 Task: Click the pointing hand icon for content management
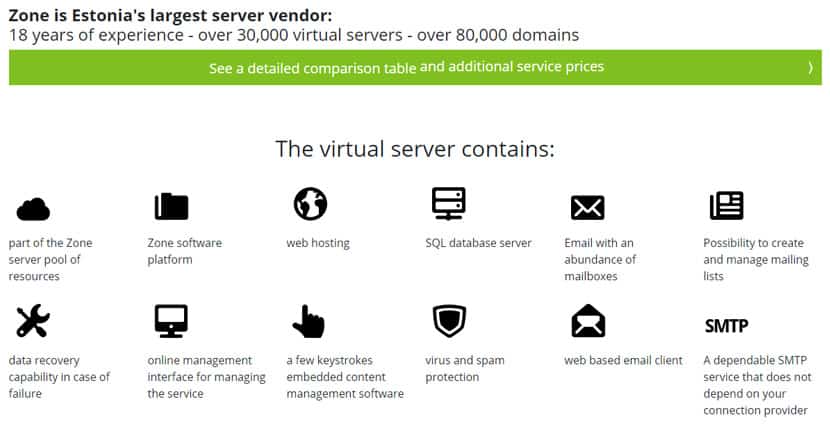click(x=309, y=321)
